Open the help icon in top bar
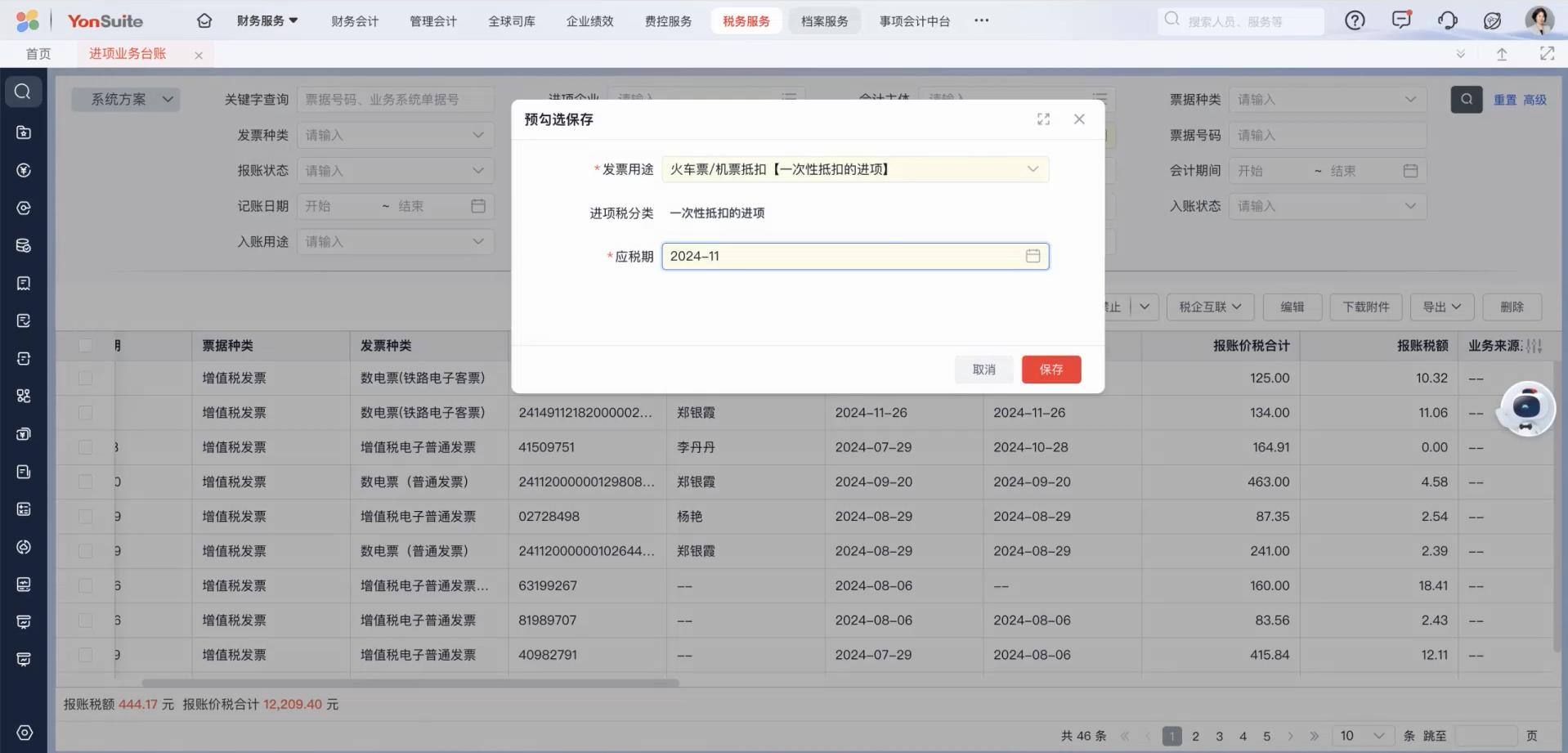The width and height of the screenshot is (1568, 753). [x=1355, y=20]
